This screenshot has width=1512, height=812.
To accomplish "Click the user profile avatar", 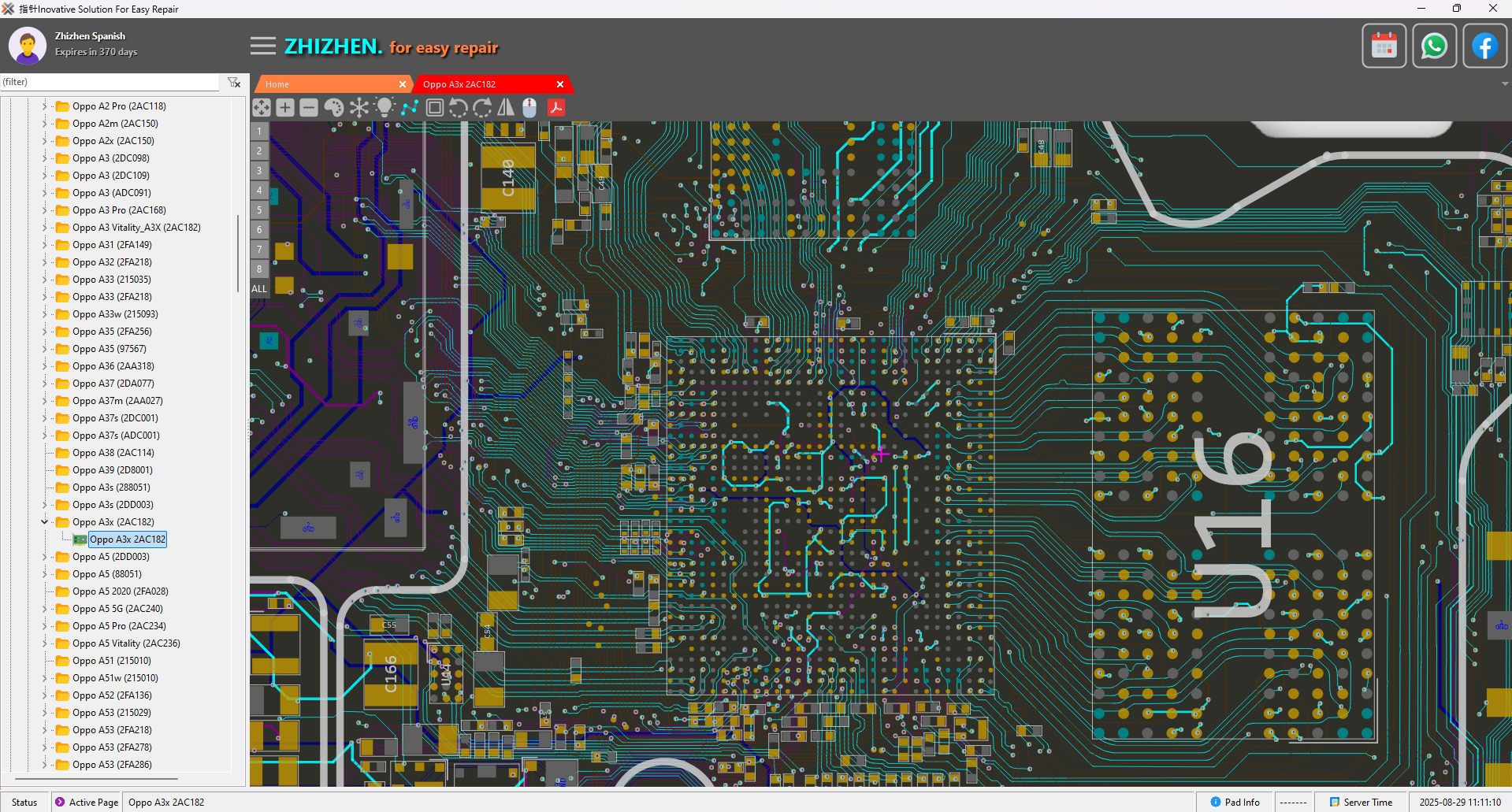I will pos(28,46).
